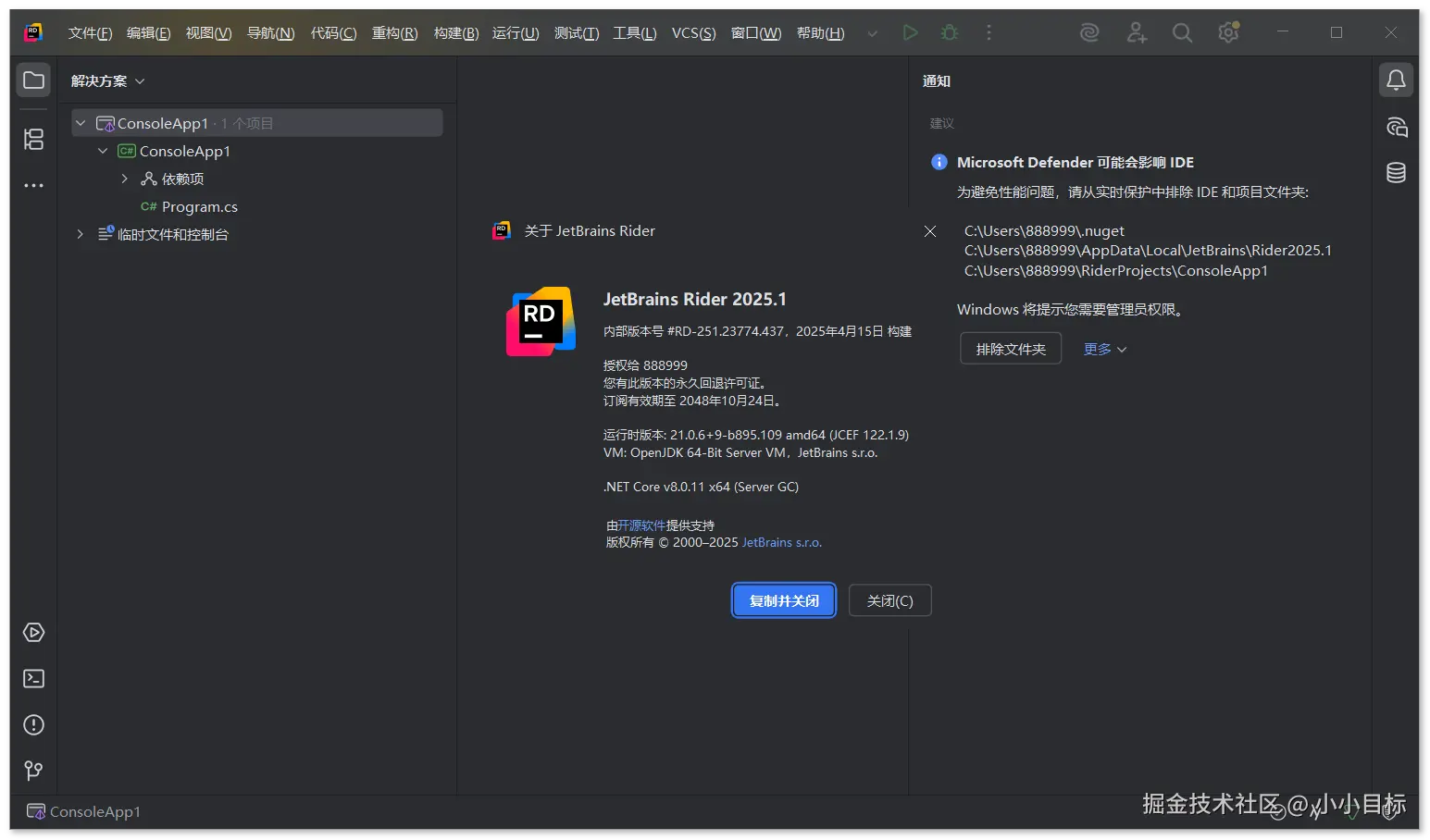Click the build number #RD-251.23774.437 text
This screenshot has width=1430, height=840.
pyautogui.click(x=727, y=331)
